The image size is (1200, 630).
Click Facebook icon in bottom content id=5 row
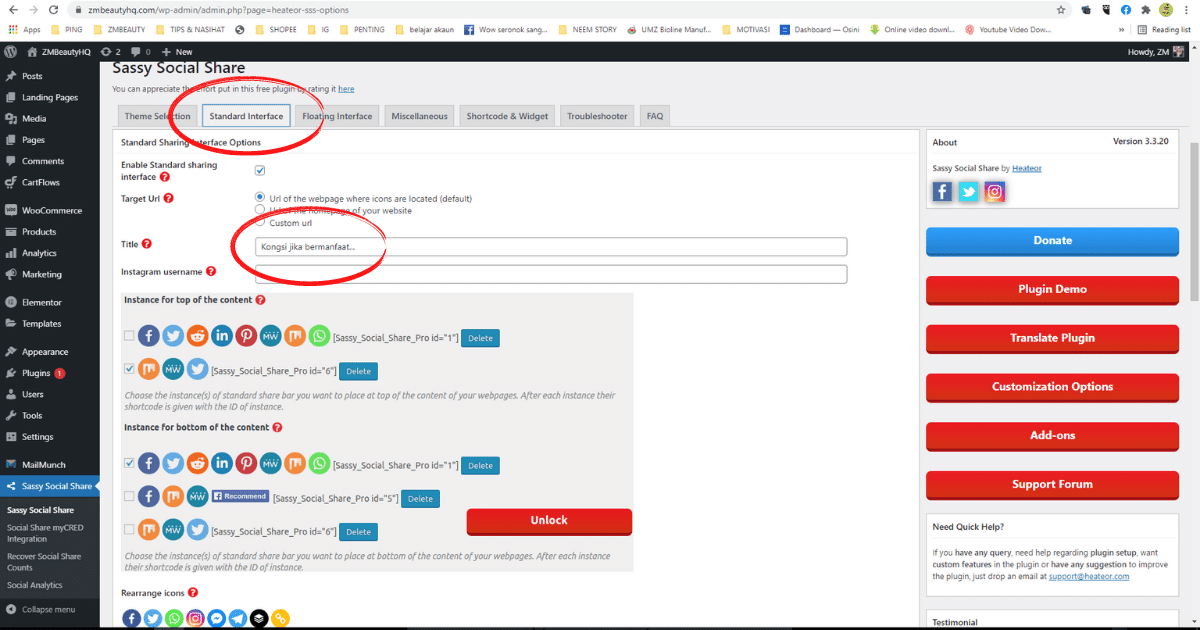(x=148, y=496)
